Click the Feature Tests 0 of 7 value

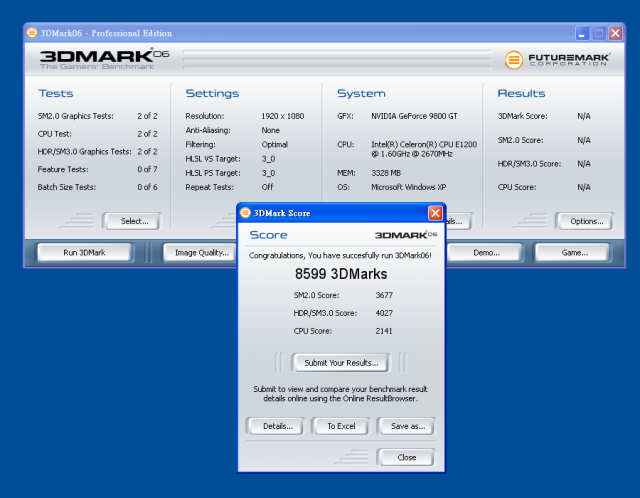click(147, 169)
